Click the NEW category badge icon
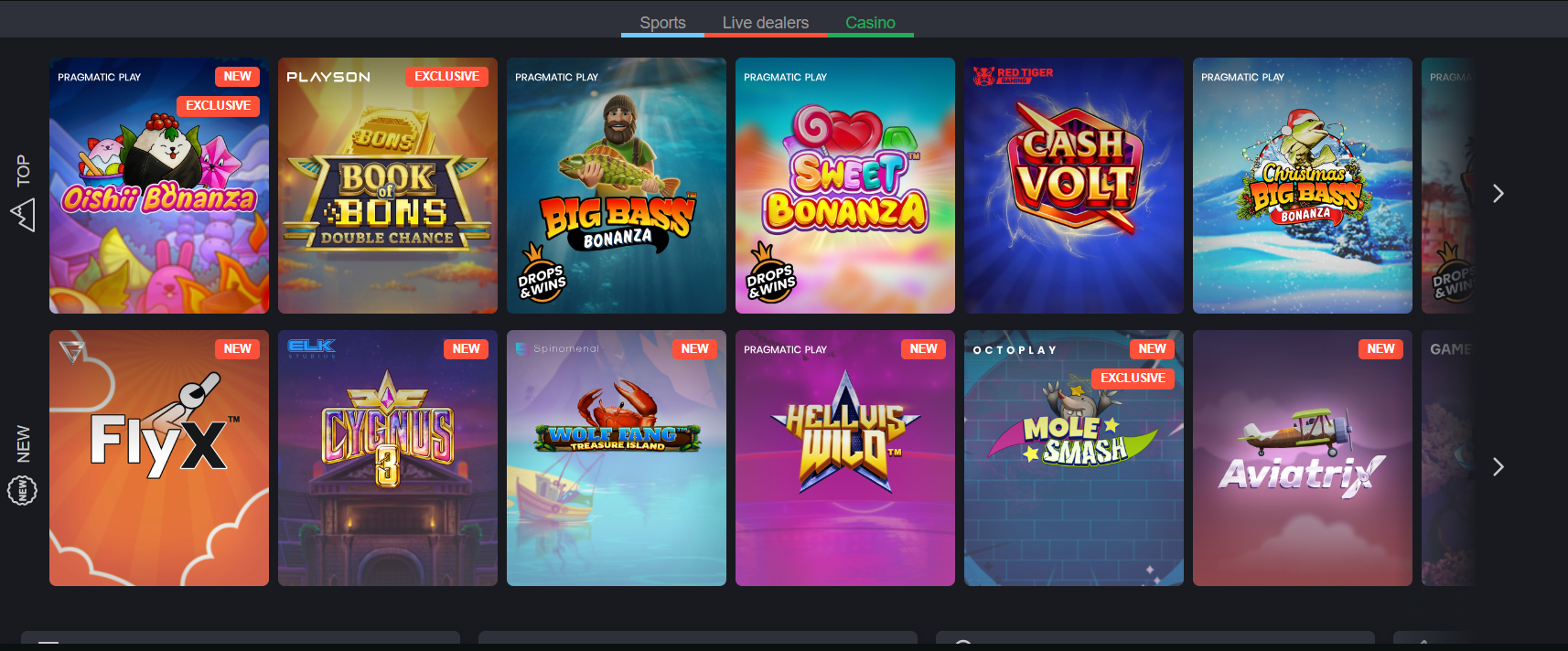 pyautogui.click(x=22, y=491)
